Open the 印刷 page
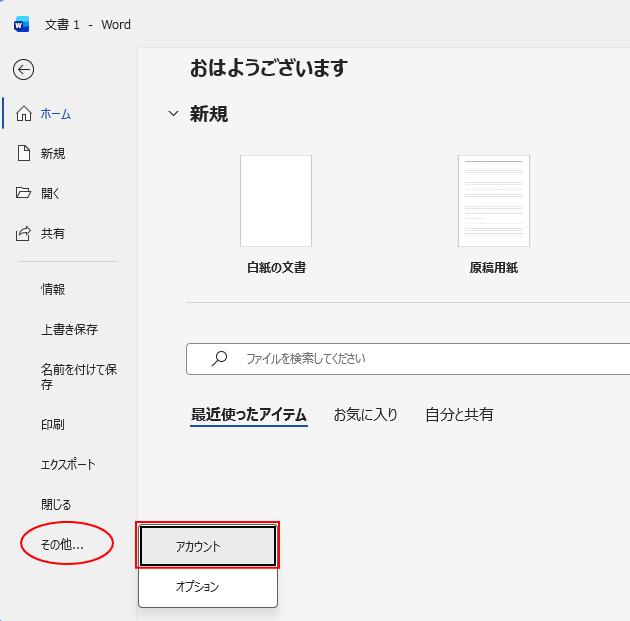The height and width of the screenshot is (621, 630). tap(53, 425)
